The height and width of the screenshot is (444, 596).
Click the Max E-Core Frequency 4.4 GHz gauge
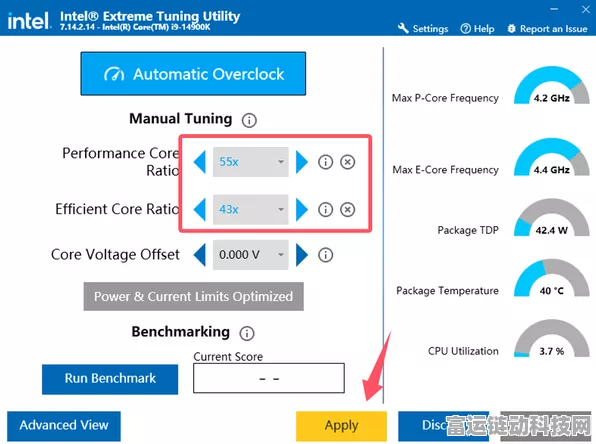click(552, 157)
